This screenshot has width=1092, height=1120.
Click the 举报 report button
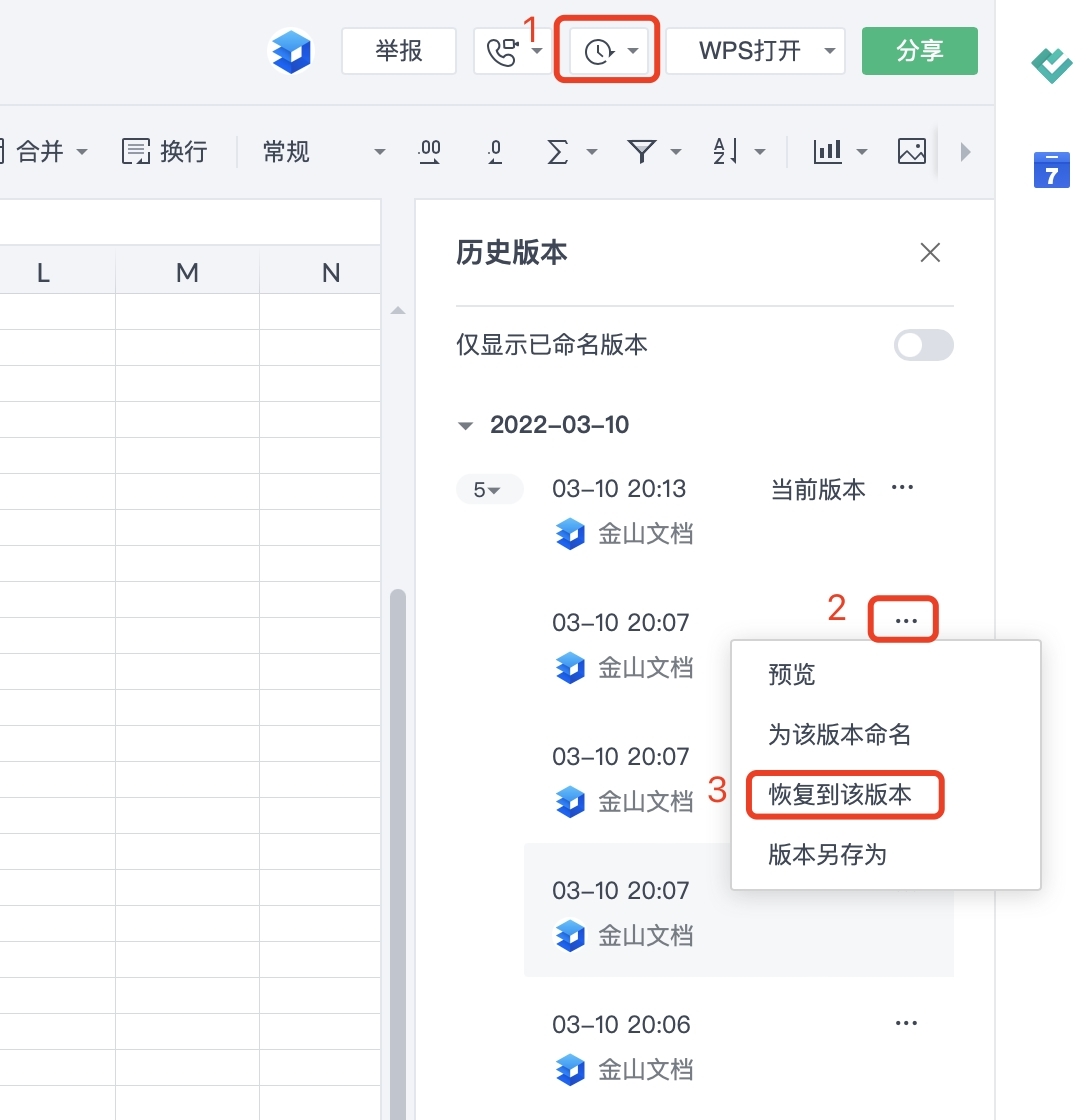pos(399,50)
